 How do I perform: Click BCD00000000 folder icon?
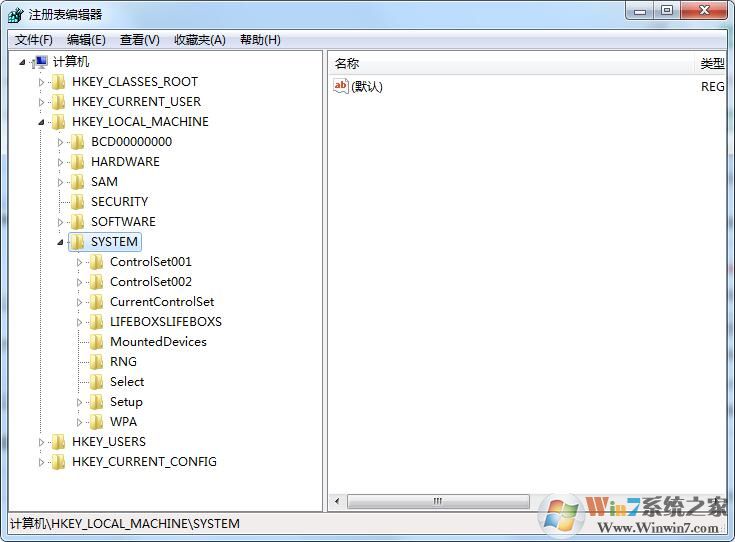tap(77, 142)
